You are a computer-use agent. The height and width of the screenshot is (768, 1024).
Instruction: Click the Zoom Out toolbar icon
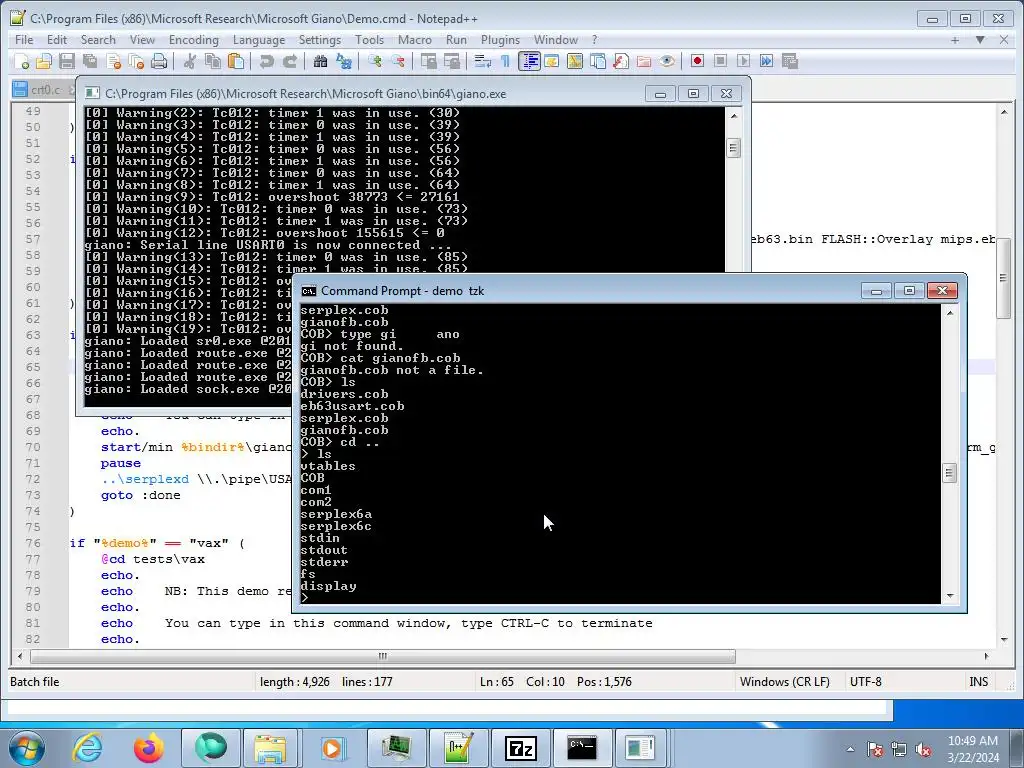click(x=398, y=61)
